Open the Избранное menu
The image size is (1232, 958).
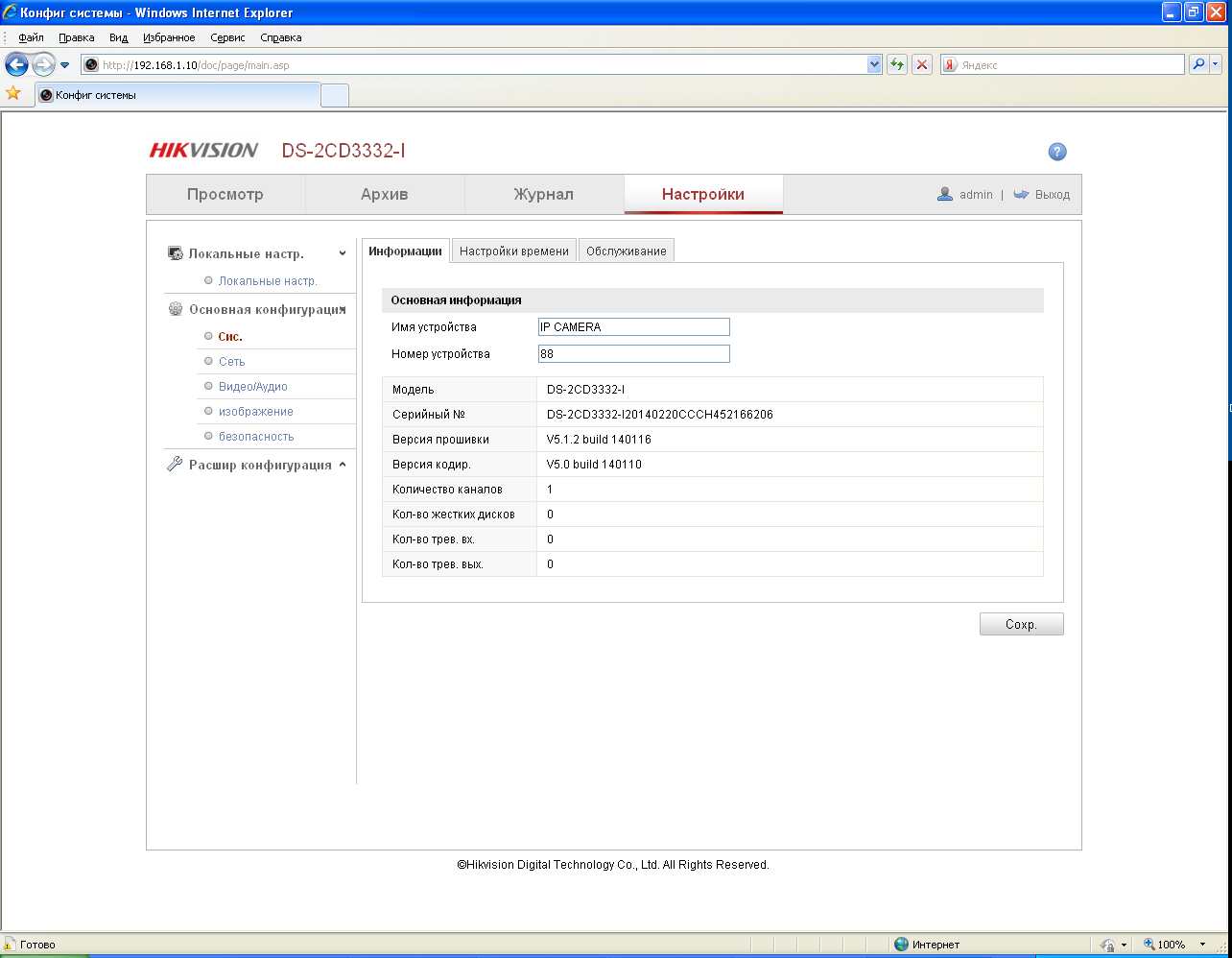pyautogui.click(x=169, y=37)
